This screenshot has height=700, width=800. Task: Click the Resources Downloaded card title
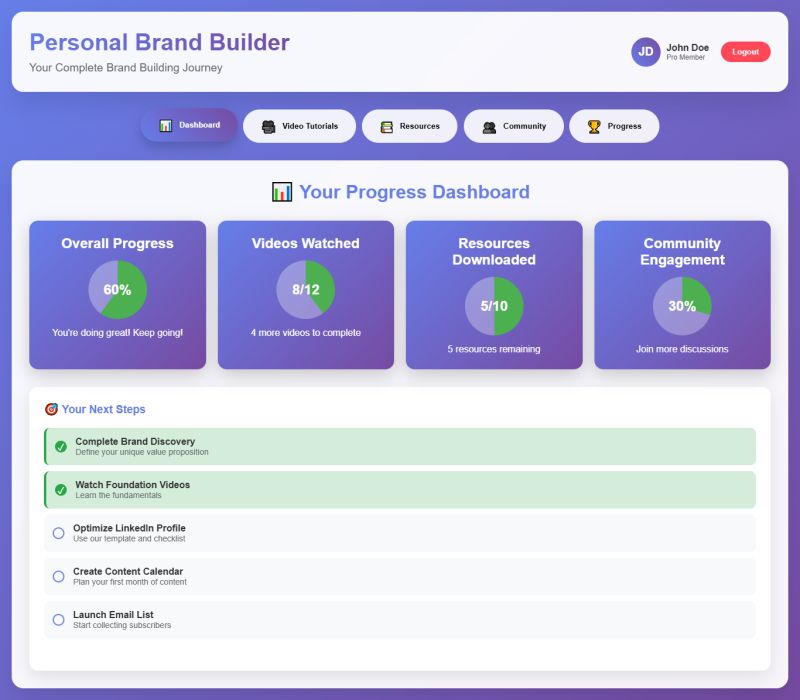coord(494,252)
